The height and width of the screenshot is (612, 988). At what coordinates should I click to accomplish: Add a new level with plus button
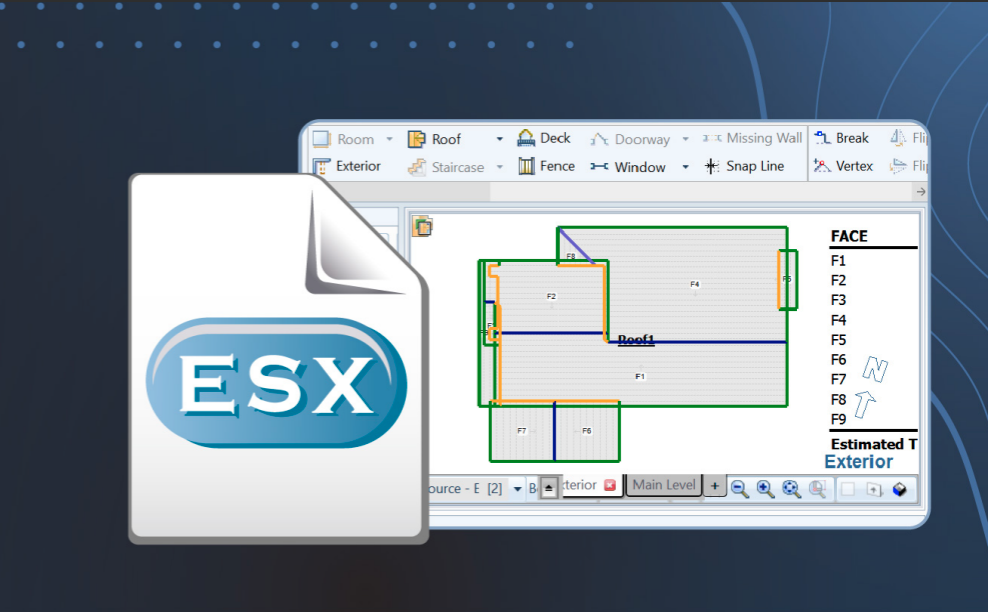click(714, 486)
